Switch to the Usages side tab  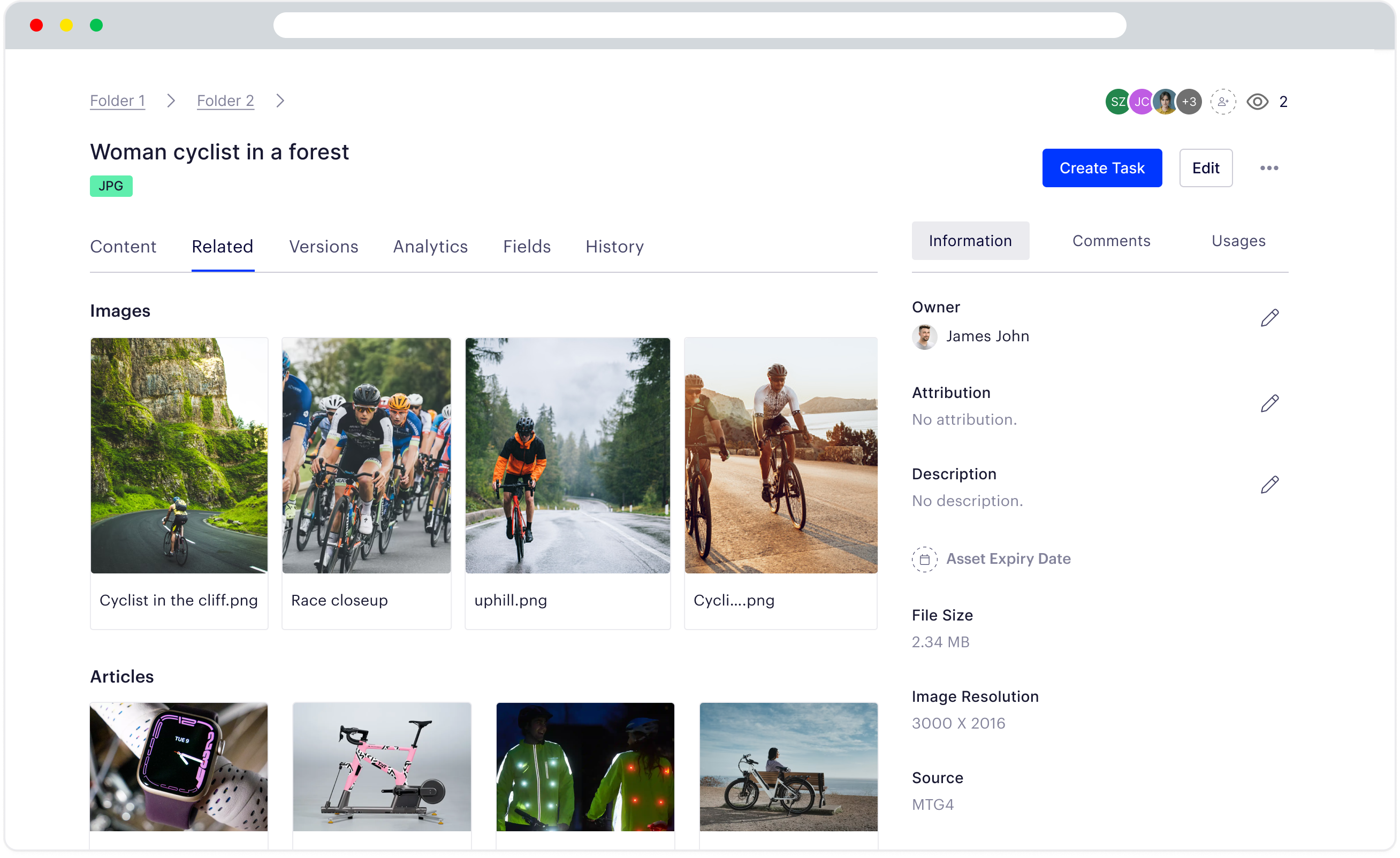[1238, 241]
